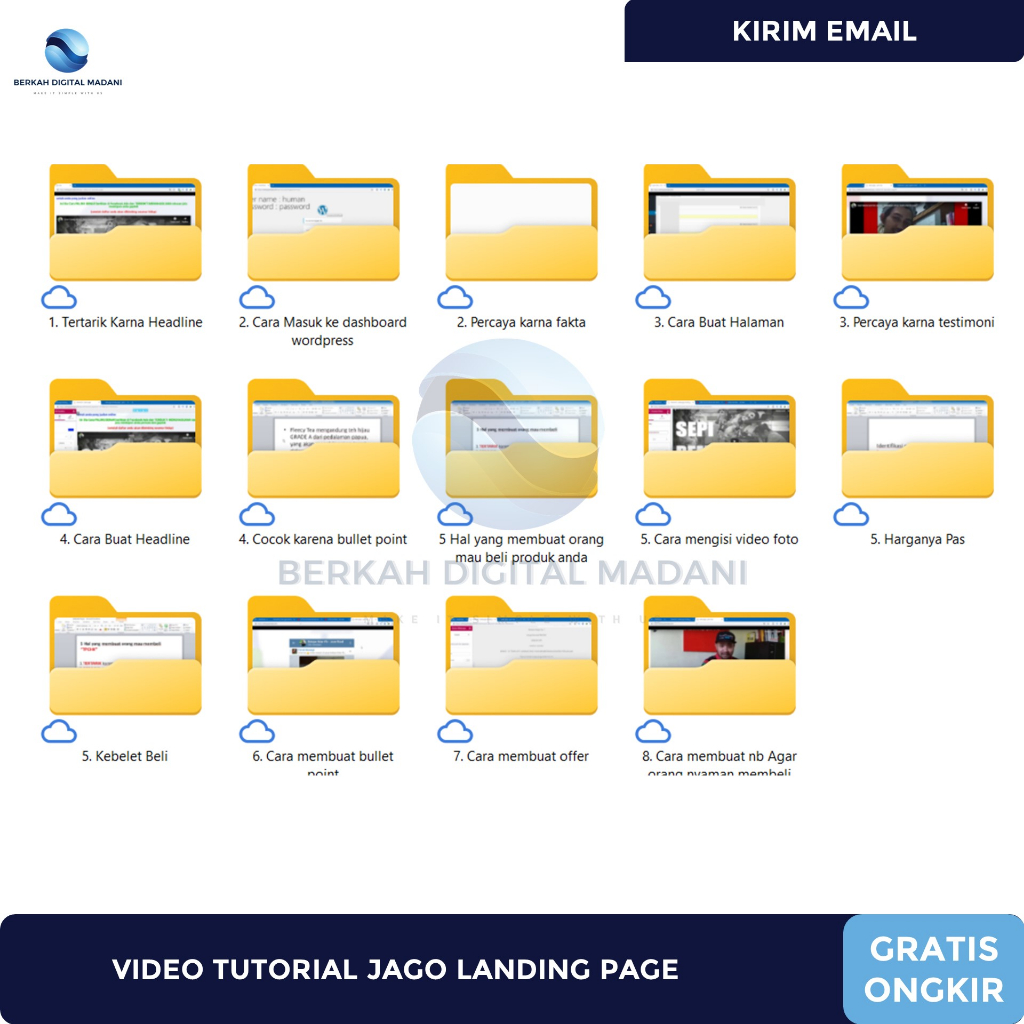Click the KIRIM EMAIL banner
This screenshot has height=1024, width=1024.
click(823, 31)
